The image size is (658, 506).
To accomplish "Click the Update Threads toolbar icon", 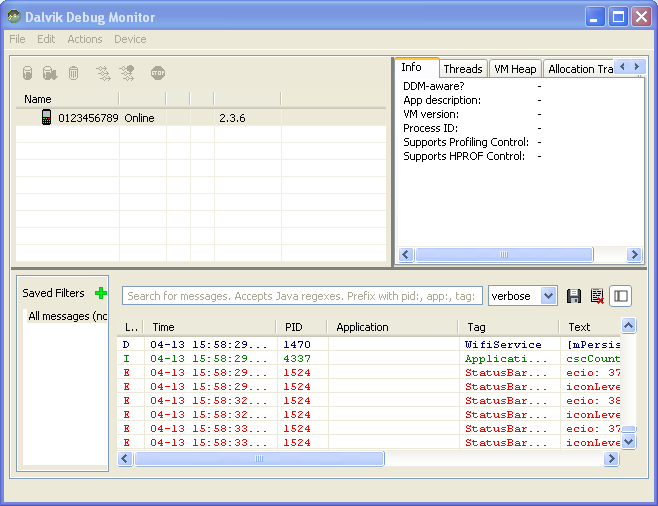I will coord(103,73).
